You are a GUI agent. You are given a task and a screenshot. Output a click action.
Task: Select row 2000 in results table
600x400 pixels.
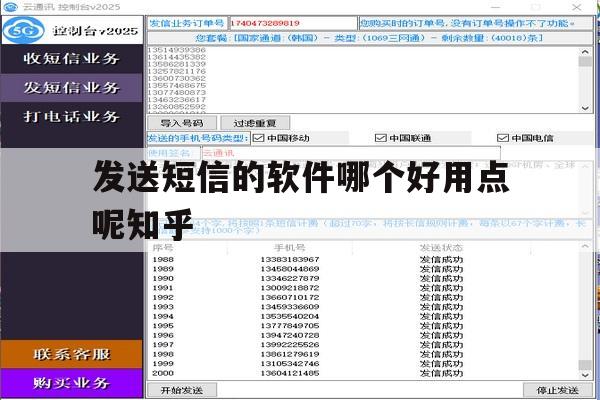point(364,373)
